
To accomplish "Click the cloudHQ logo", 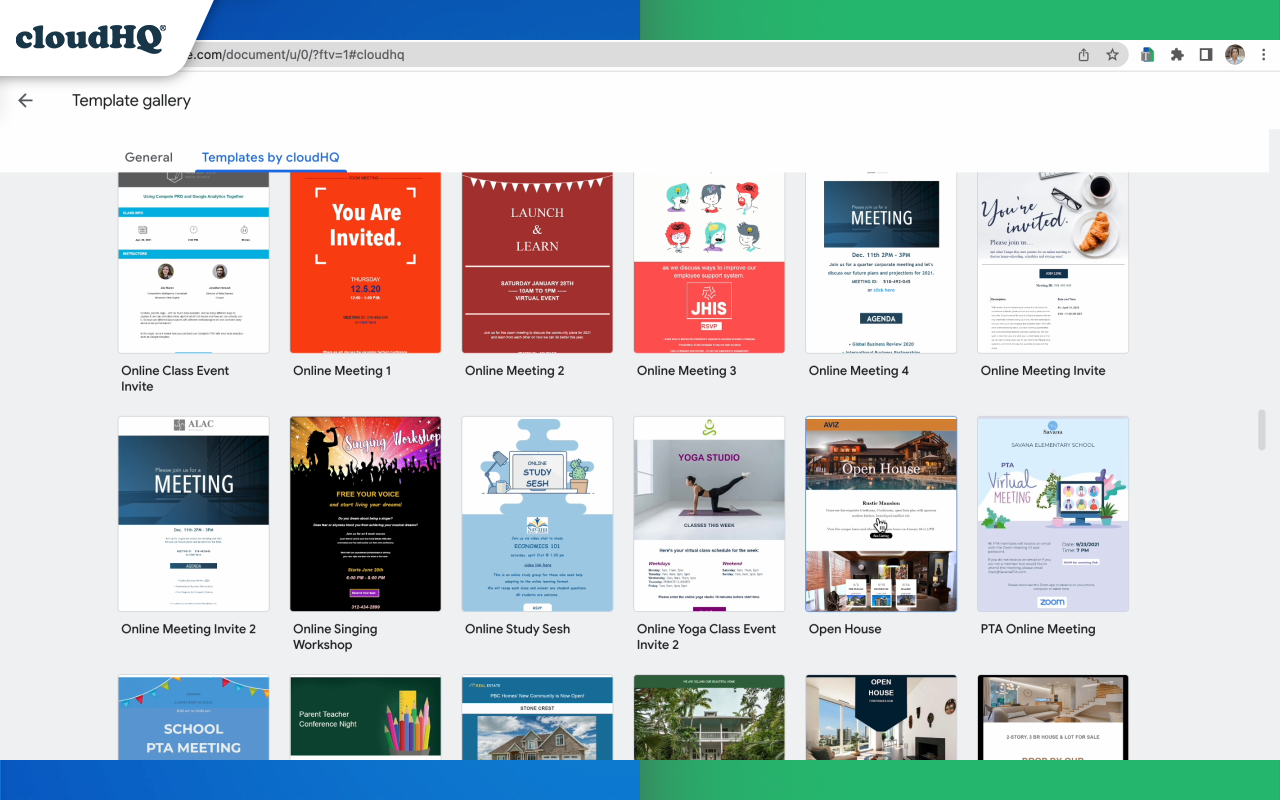I will [90, 38].
